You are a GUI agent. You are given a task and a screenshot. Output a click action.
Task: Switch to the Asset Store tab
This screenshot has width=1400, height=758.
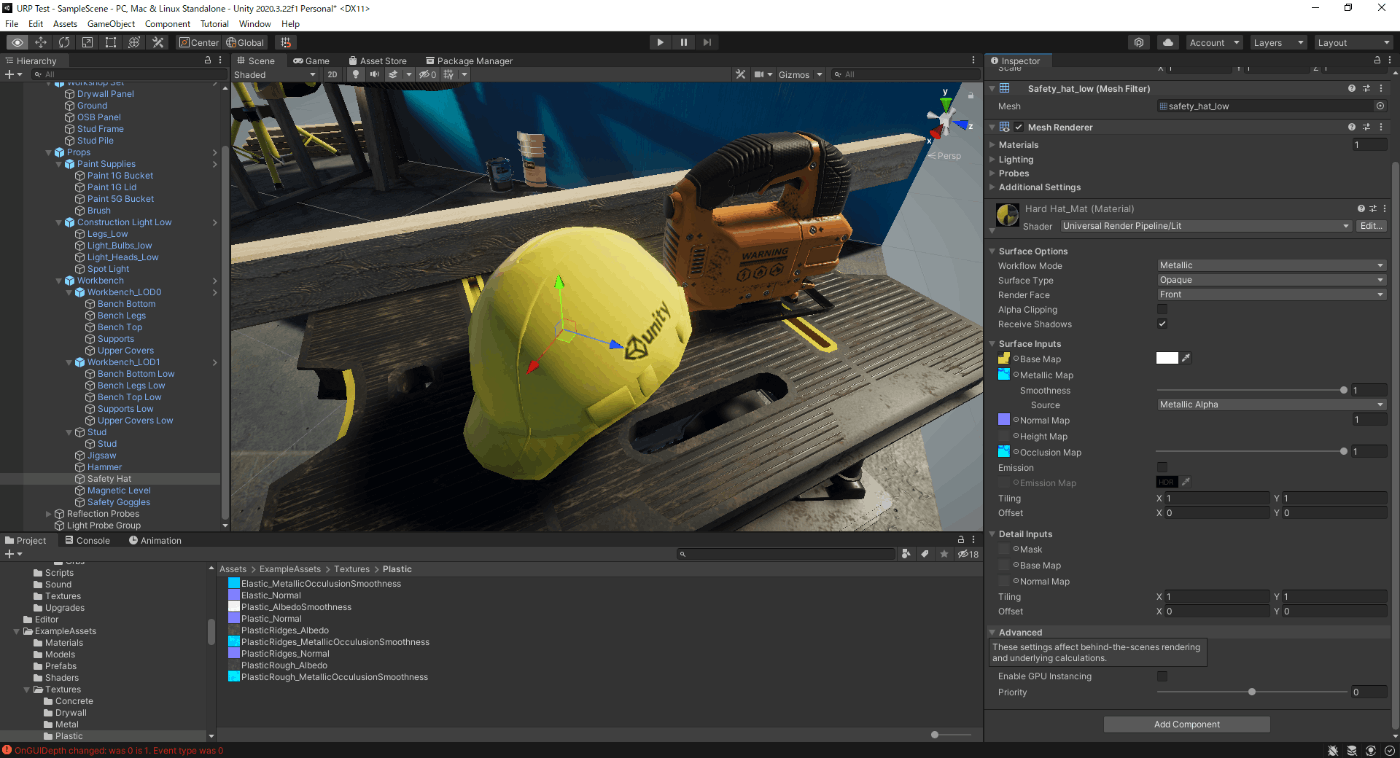point(376,61)
